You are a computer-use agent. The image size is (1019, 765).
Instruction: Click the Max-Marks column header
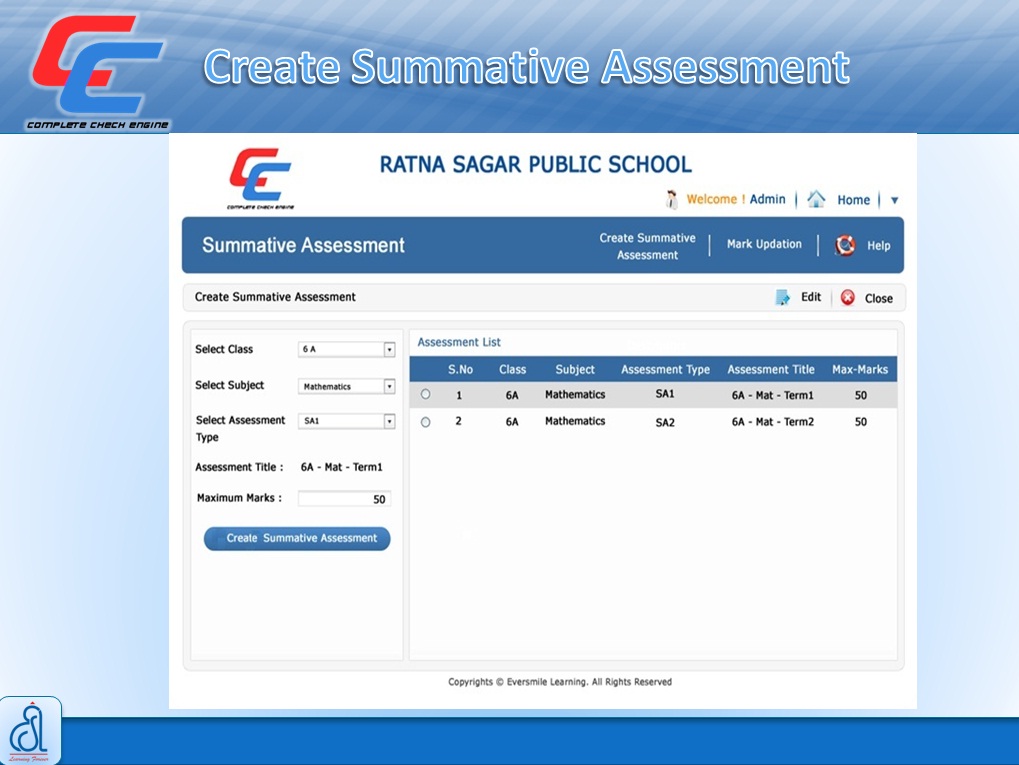pyautogui.click(x=860, y=369)
